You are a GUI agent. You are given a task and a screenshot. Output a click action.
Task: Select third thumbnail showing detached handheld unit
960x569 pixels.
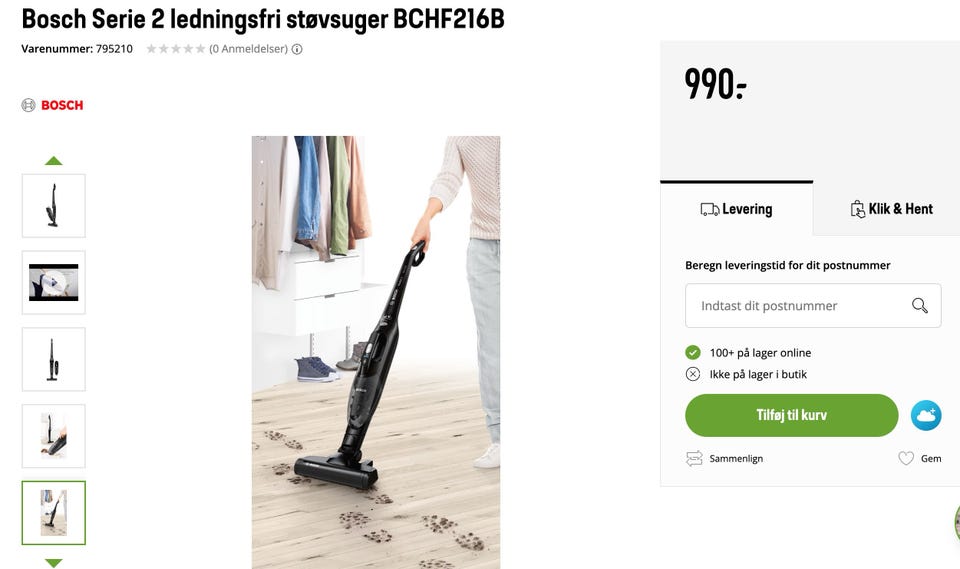54,359
